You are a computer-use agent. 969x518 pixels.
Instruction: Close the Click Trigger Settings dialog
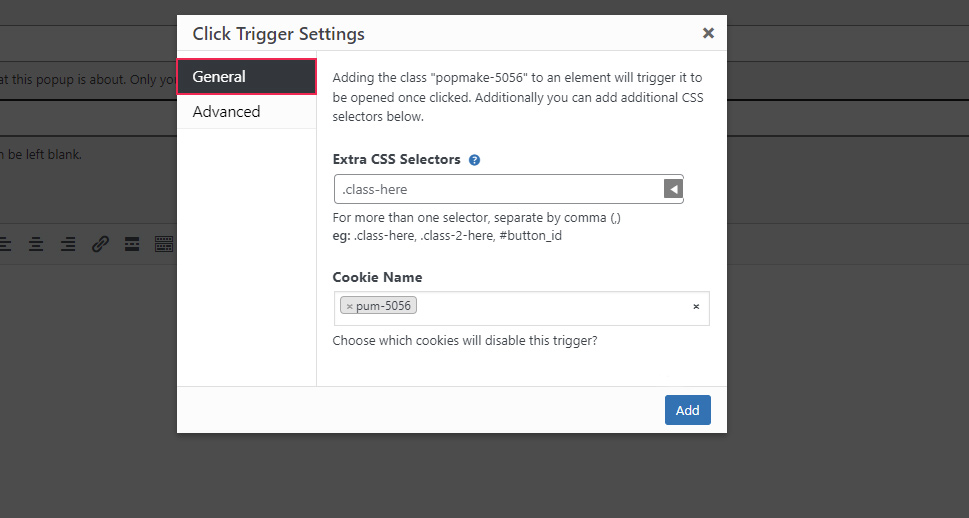(x=708, y=33)
